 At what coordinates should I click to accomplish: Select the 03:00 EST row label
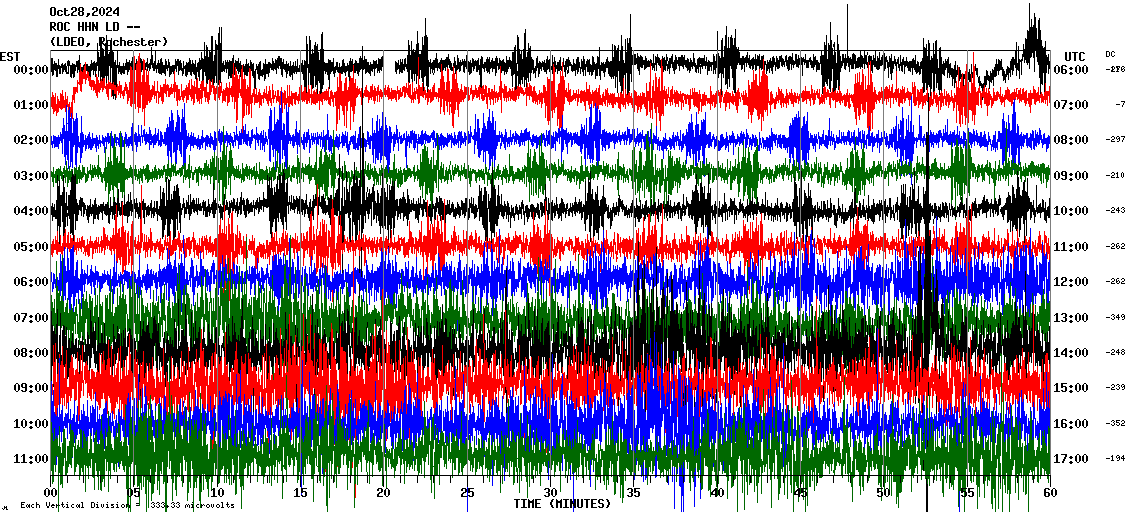pyautogui.click(x=31, y=176)
